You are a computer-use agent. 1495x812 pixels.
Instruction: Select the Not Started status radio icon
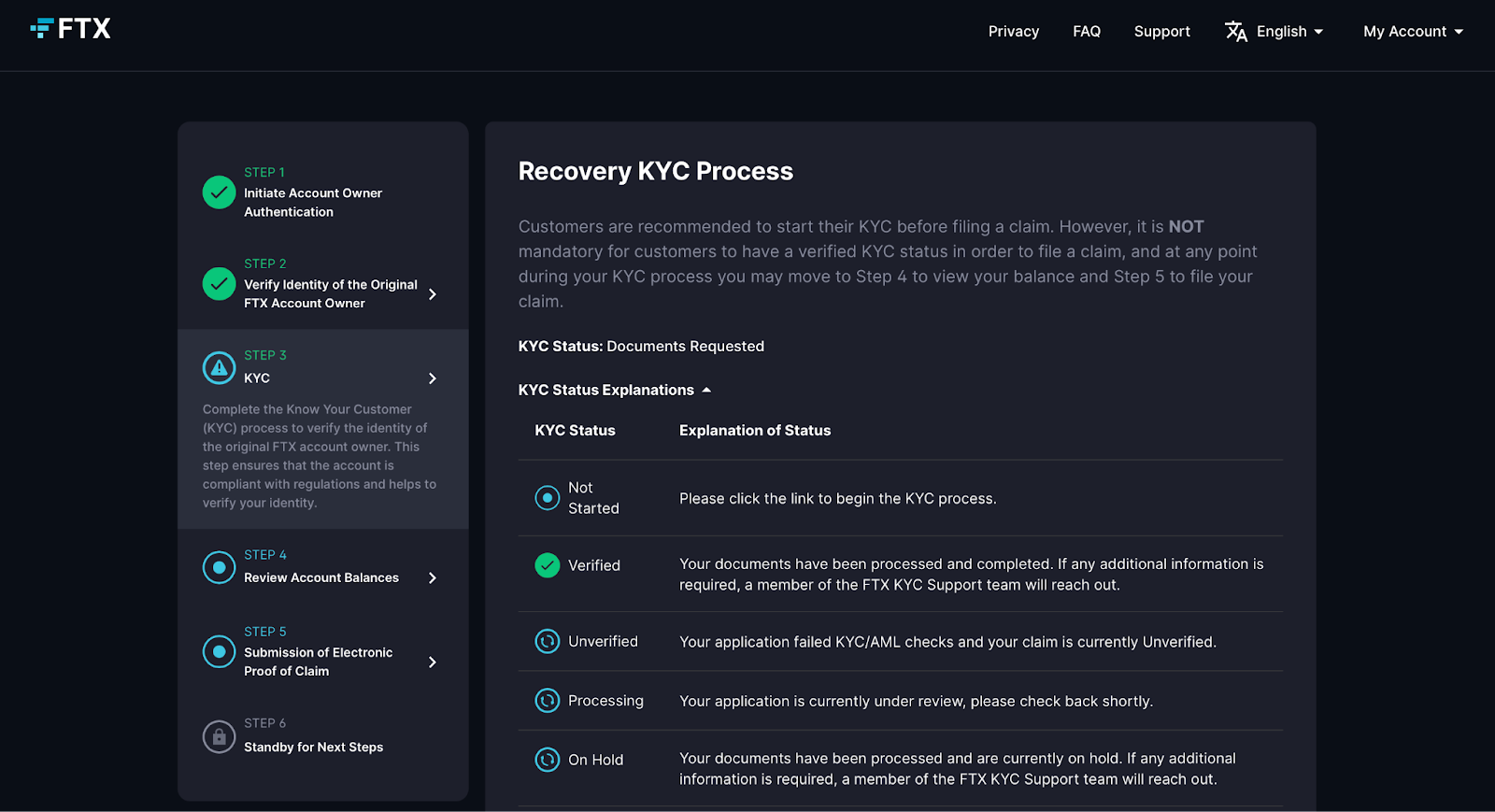click(548, 498)
